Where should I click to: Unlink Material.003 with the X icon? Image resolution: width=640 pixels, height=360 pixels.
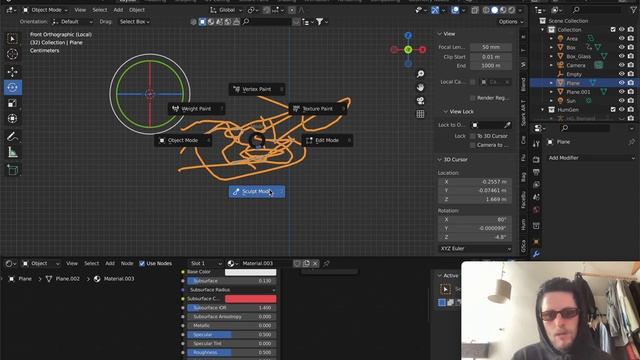[315, 264]
